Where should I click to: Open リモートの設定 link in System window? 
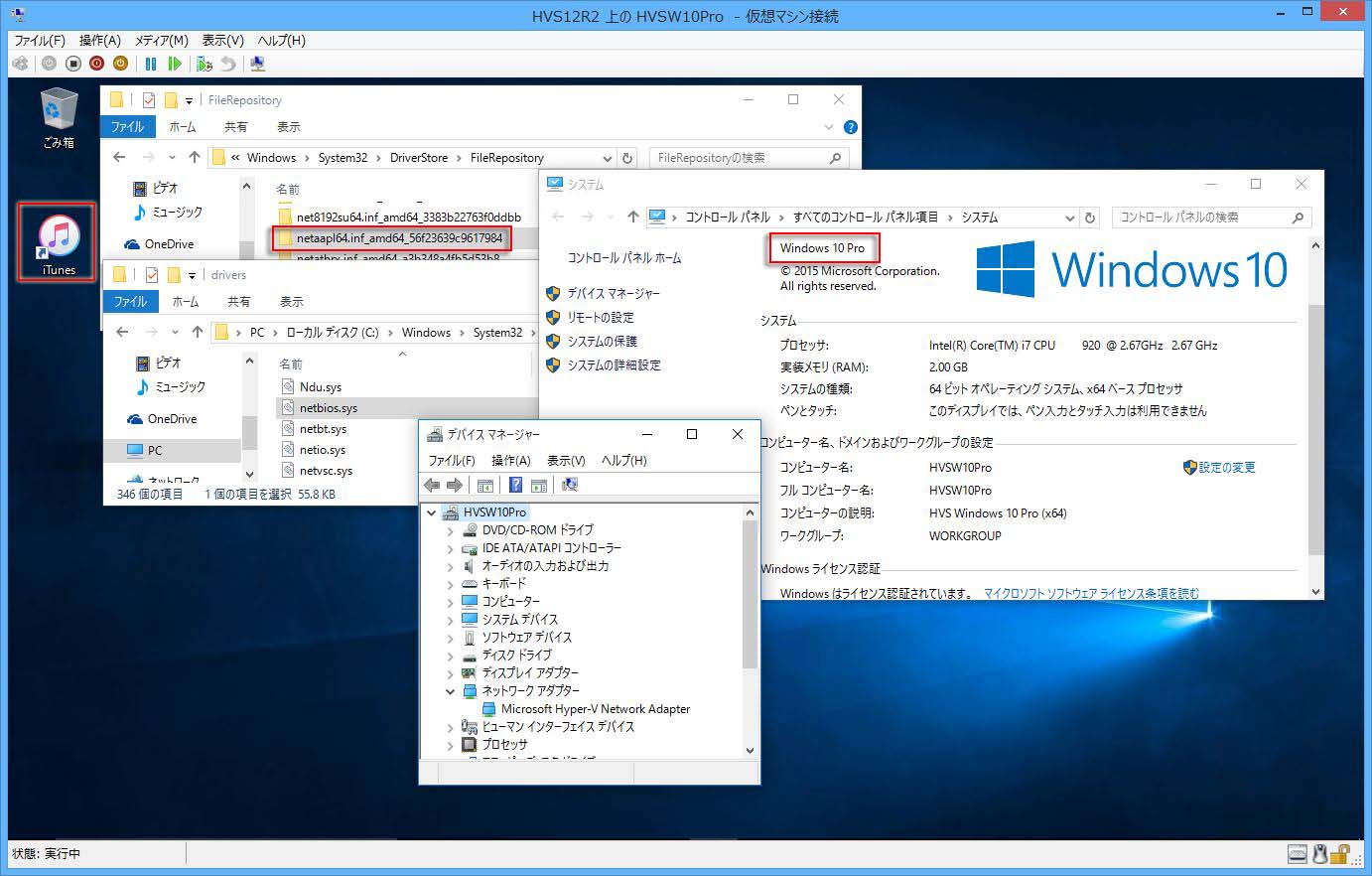coord(601,318)
